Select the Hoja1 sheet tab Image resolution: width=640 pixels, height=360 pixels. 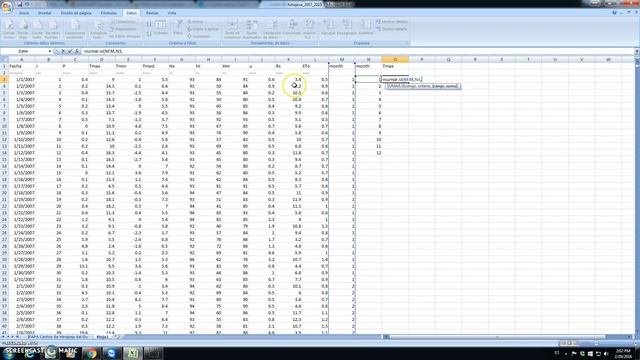[x=102, y=337]
